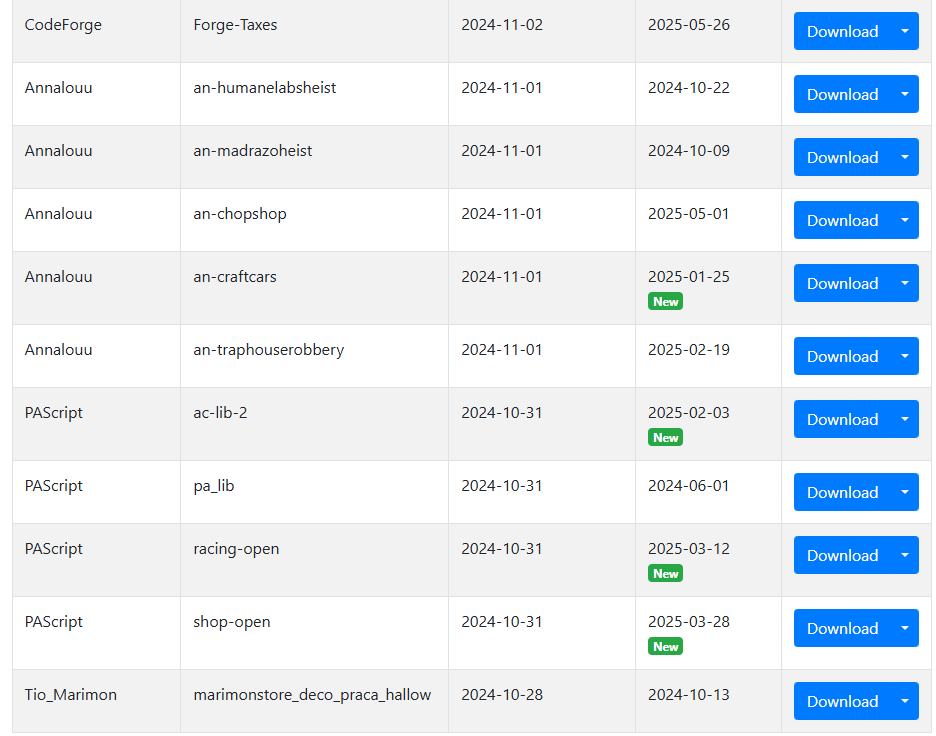Download pa_lib resource
The height and width of the screenshot is (736, 936).
(842, 492)
